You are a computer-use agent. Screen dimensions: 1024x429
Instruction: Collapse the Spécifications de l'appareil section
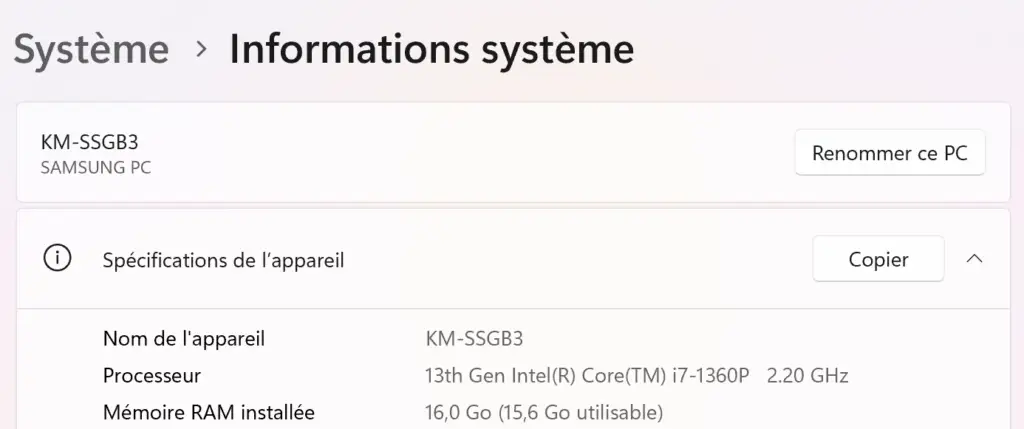pyautogui.click(x=974, y=259)
